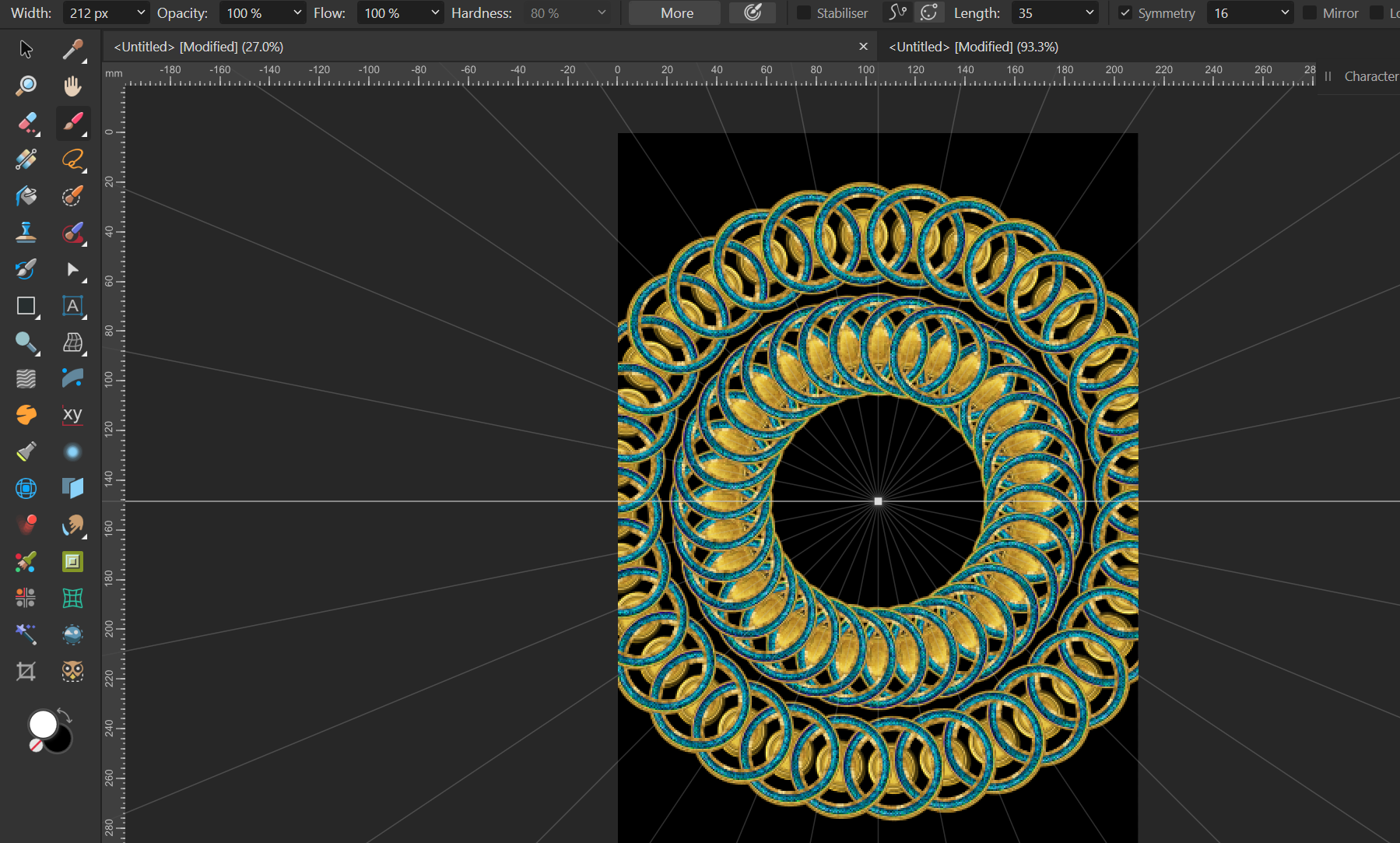This screenshot has height=843, width=1400.
Task: Enable the Mirror checkbox
Action: [1310, 13]
